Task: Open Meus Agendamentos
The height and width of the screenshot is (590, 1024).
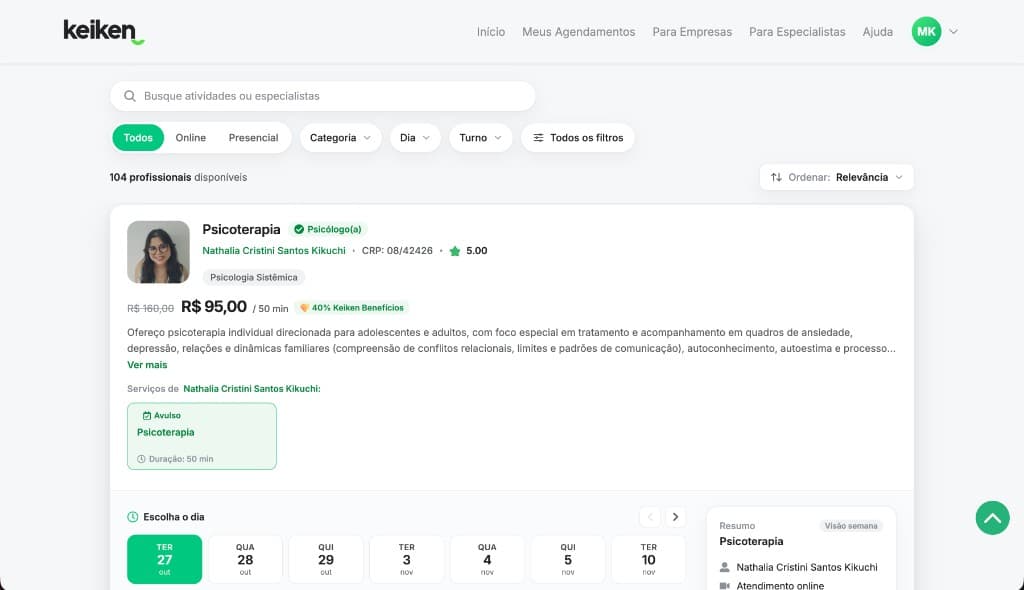Action: point(579,31)
